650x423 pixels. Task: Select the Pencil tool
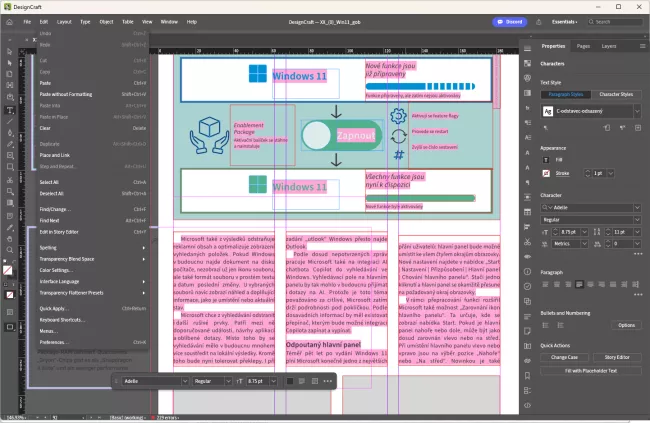point(10,144)
